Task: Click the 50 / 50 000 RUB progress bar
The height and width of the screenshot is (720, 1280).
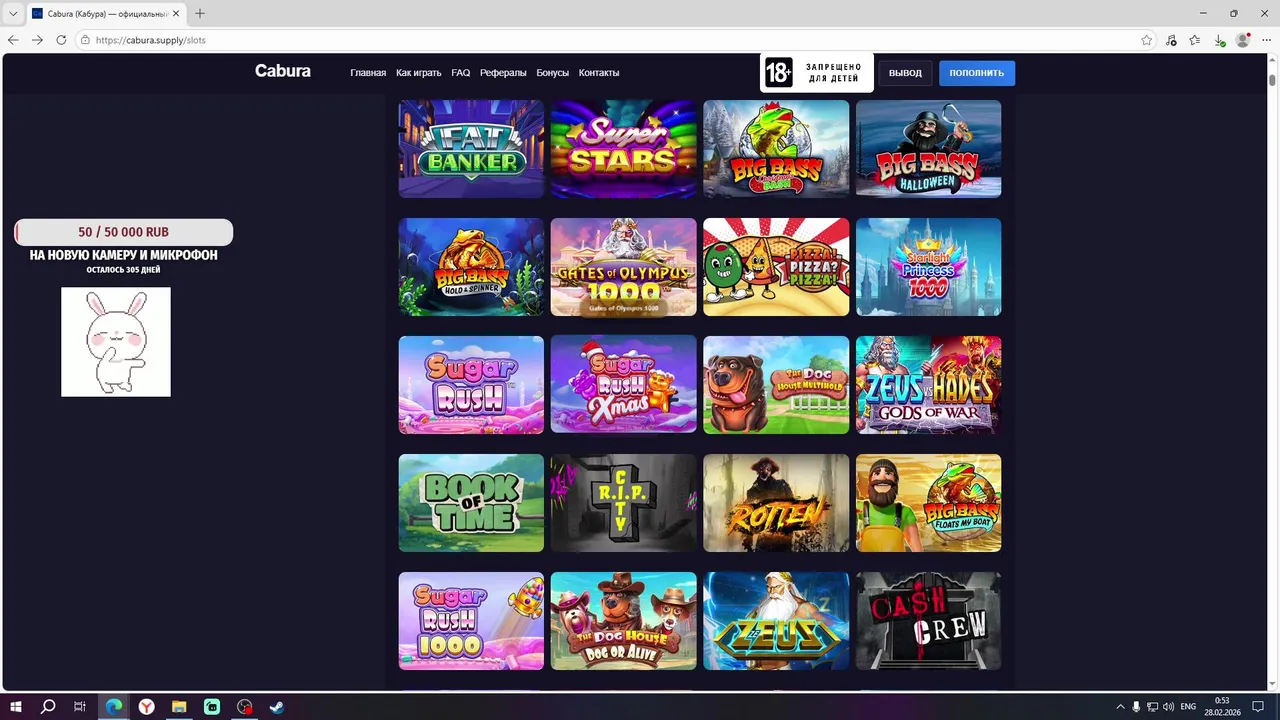Action: (x=124, y=232)
